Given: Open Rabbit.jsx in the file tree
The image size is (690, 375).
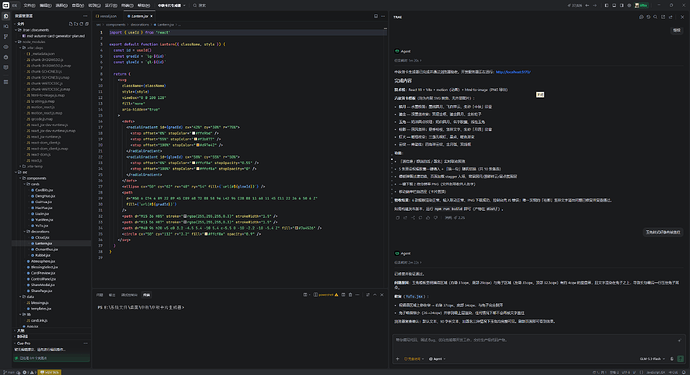Looking at the screenshot, I should (x=43, y=255).
